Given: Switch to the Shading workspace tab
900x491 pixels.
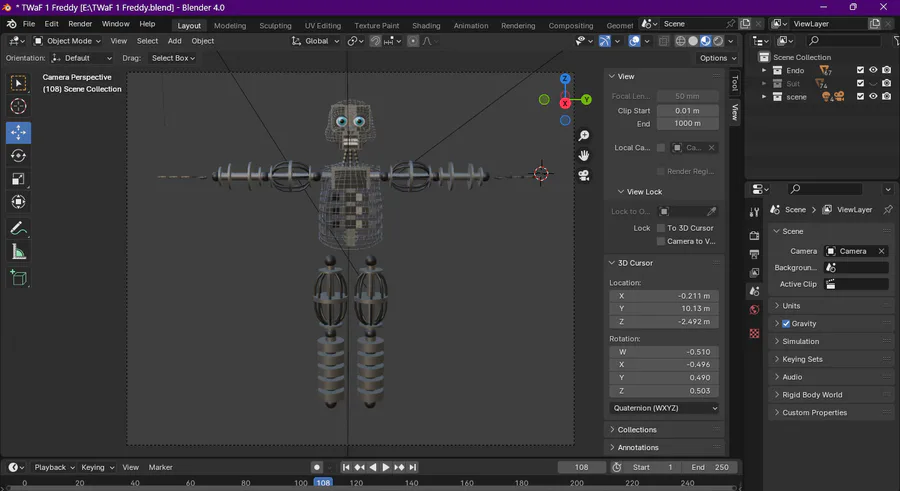Looking at the screenshot, I should (x=426, y=25).
